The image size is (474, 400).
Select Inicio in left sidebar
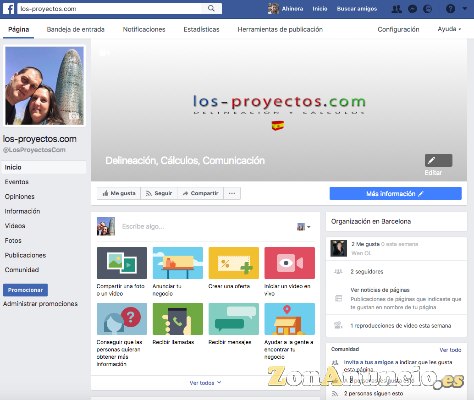click(x=44, y=167)
